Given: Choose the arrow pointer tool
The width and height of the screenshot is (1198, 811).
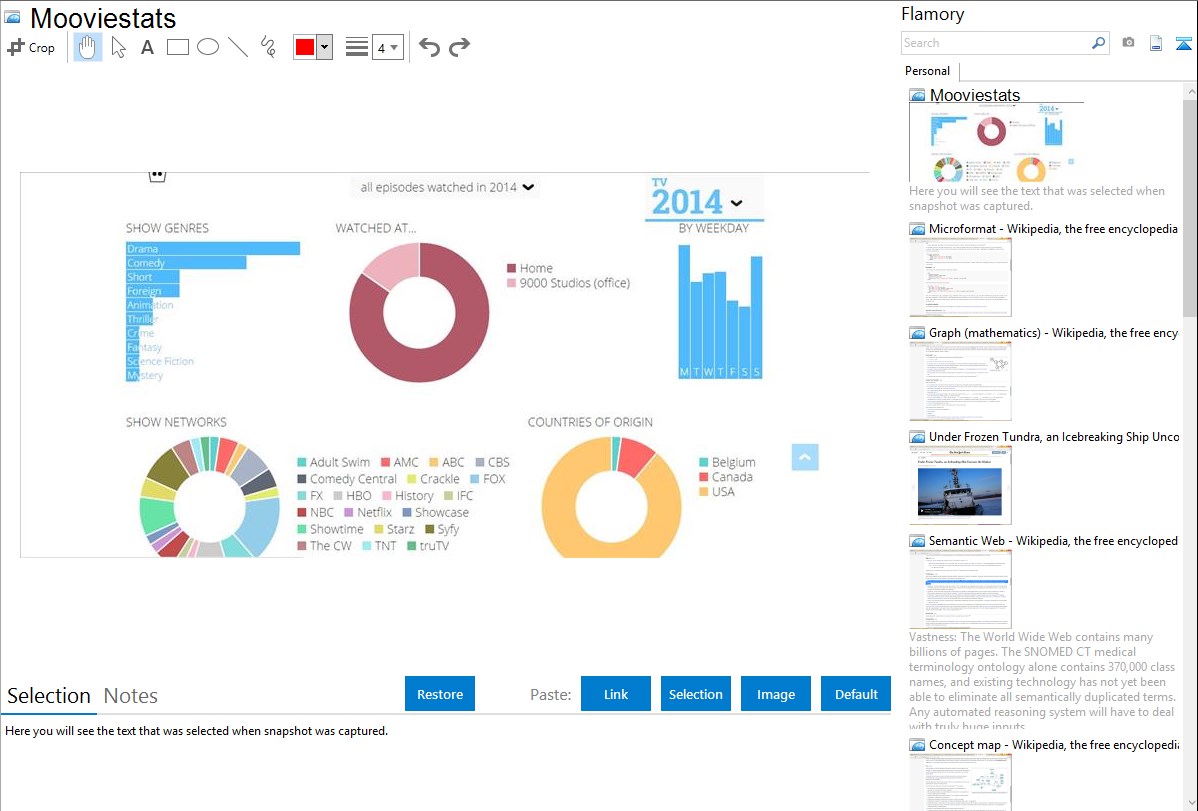Looking at the screenshot, I should tap(118, 47).
